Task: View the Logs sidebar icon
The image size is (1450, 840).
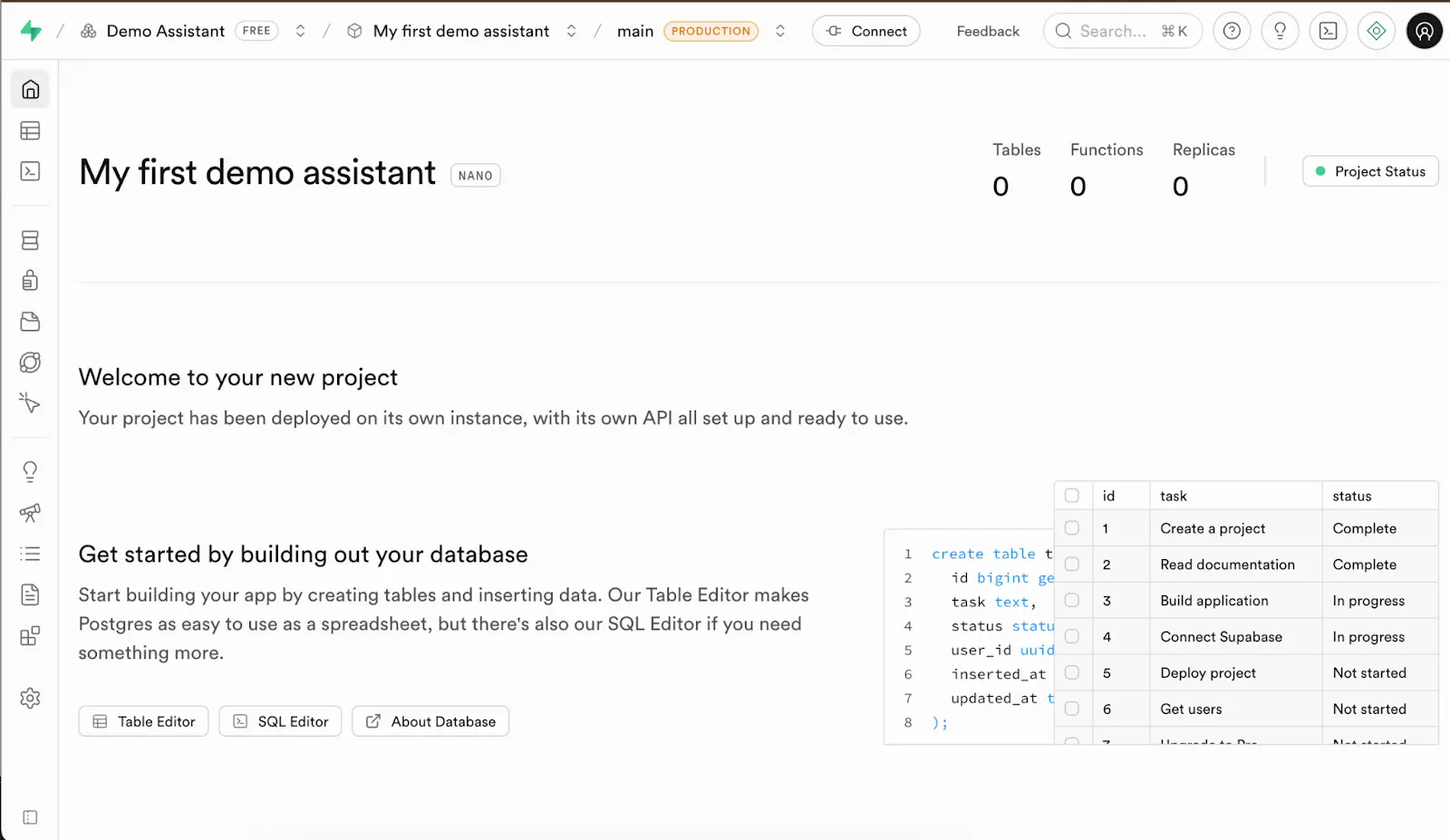Action: tap(30, 554)
